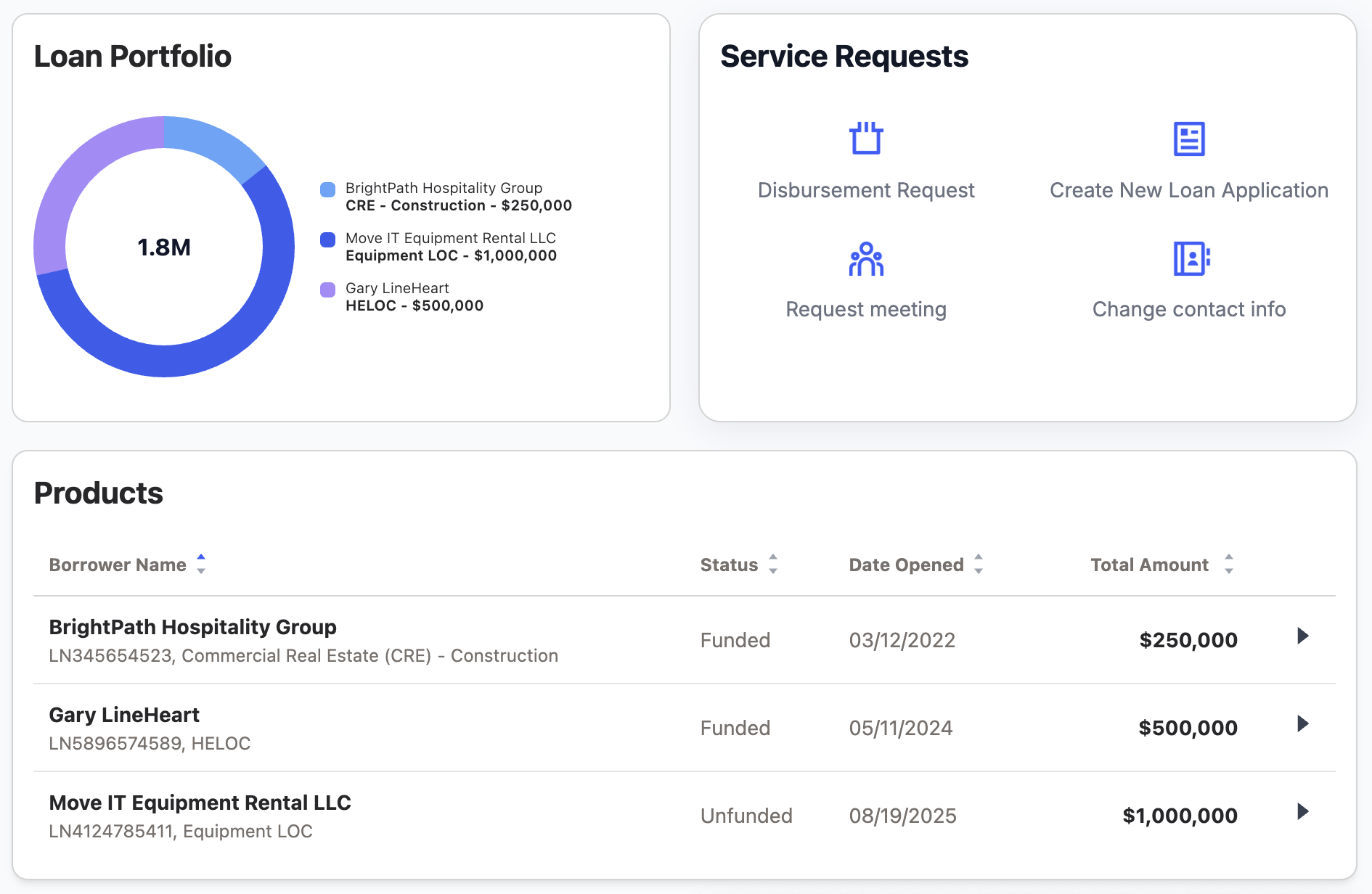
Task: Select the Change contact info icon
Action: [x=1191, y=259]
